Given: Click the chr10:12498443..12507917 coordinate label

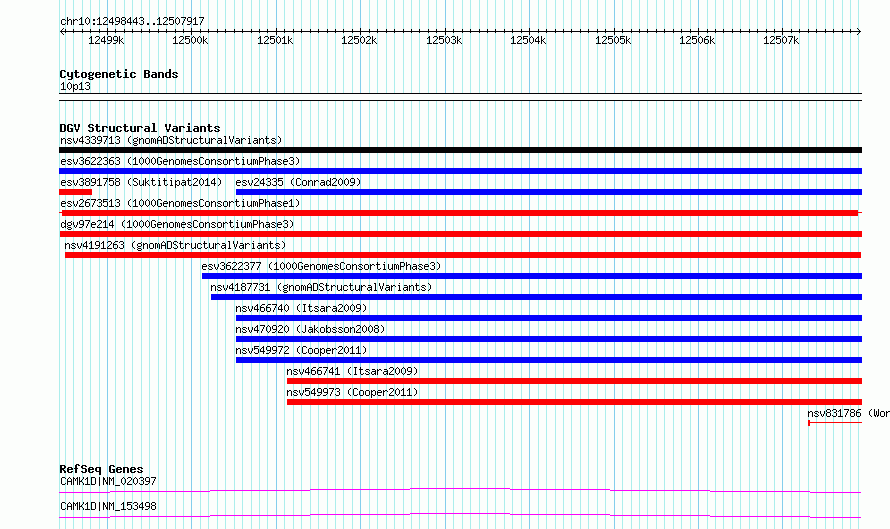Looking at the screenshot, I should pos(132,21).
